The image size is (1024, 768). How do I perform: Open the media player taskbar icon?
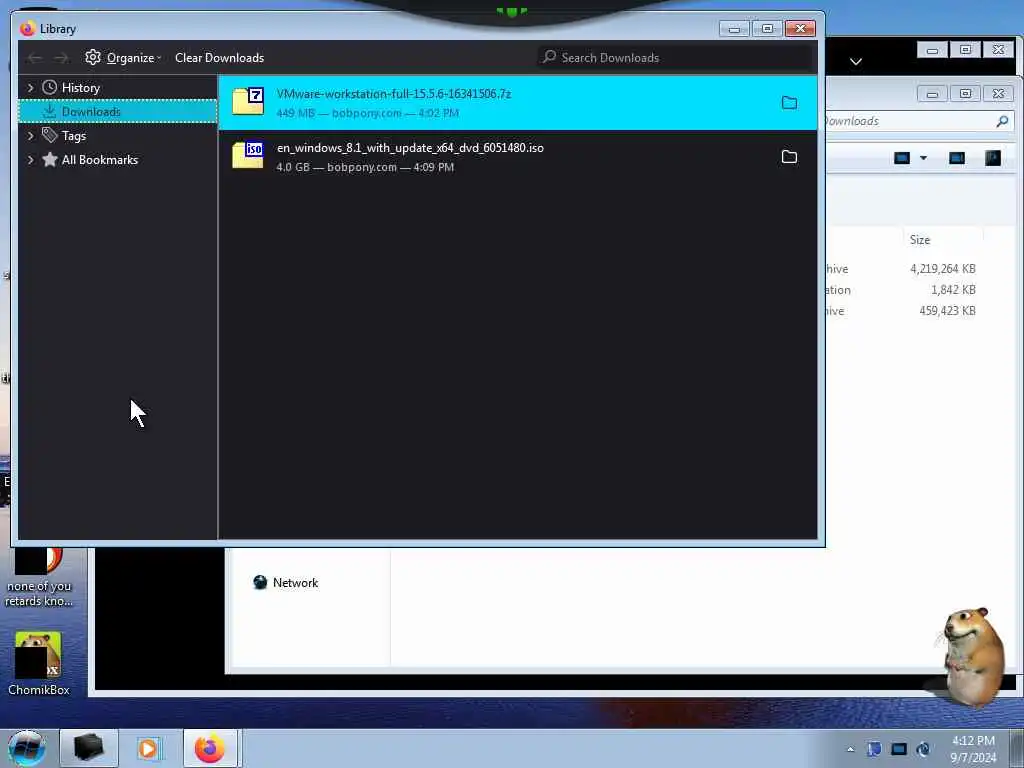point(148,748)
